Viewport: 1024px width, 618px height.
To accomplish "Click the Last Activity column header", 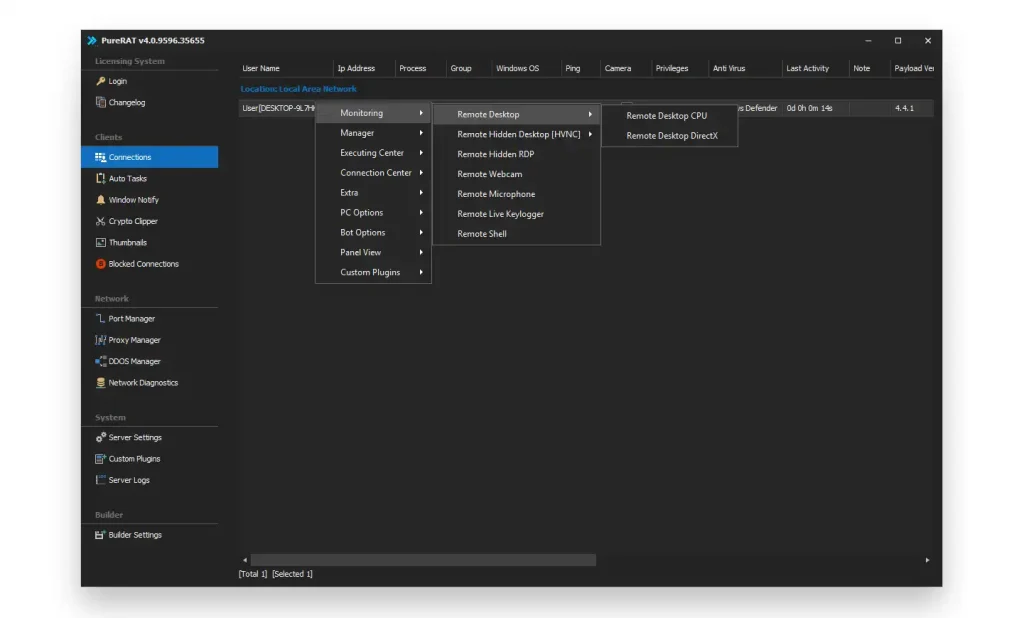I will tap(807, 69).
